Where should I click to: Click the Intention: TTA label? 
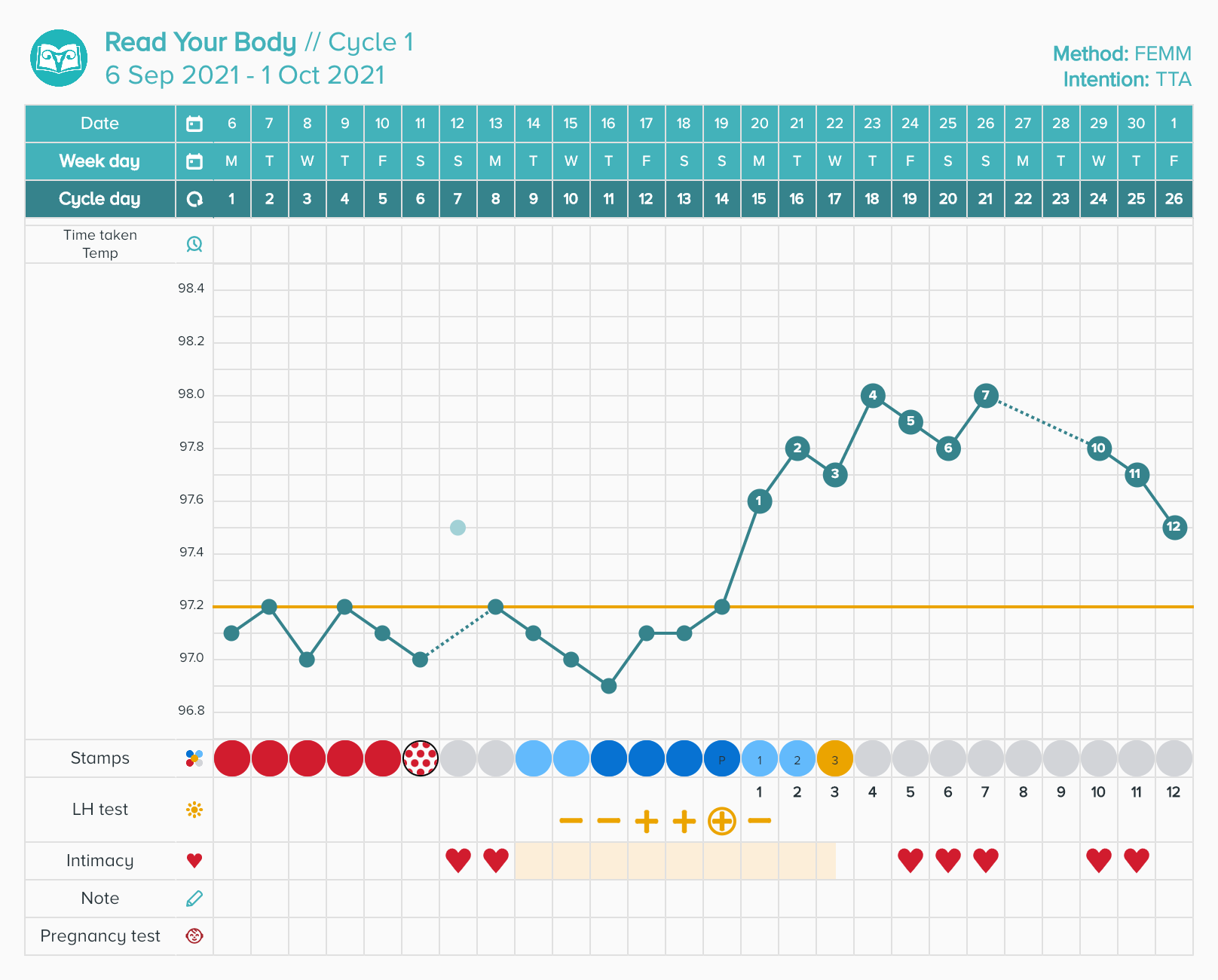click(x=1127, y=79)
